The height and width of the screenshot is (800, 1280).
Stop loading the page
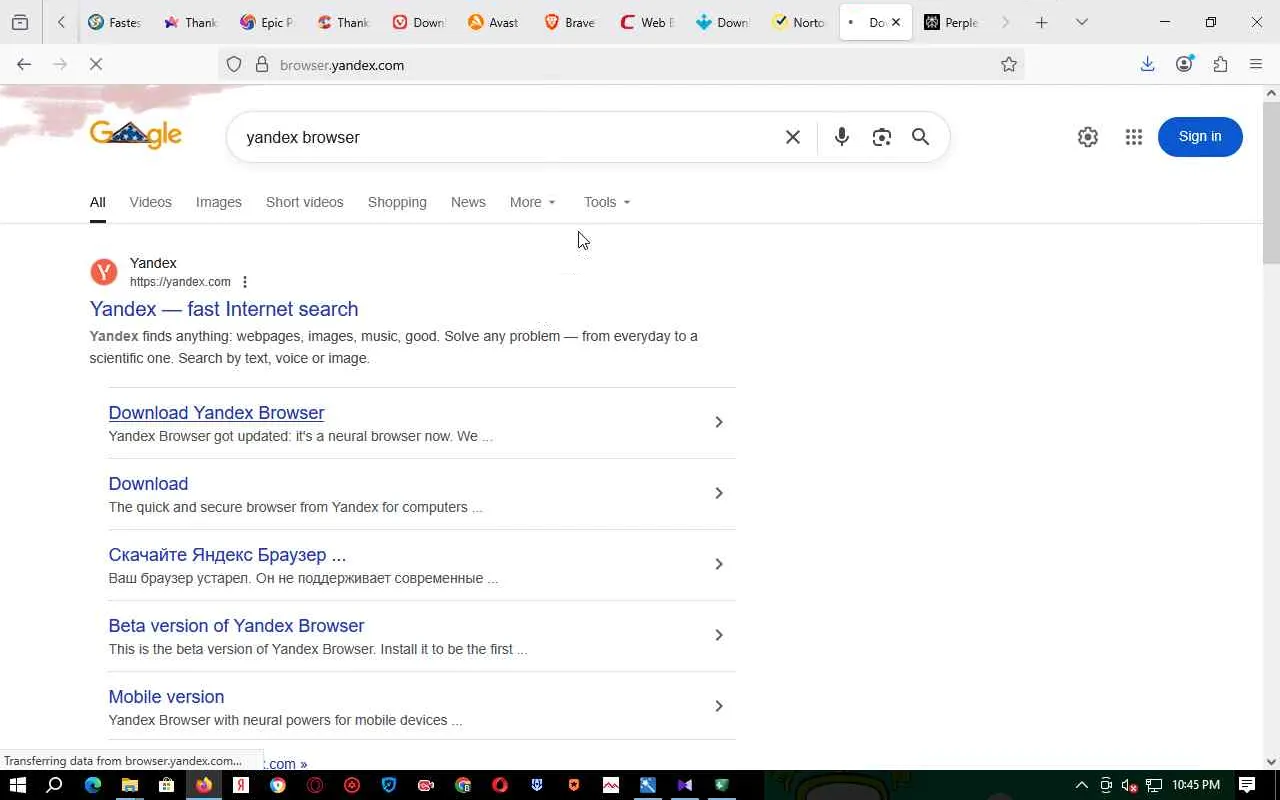point(96,65)
